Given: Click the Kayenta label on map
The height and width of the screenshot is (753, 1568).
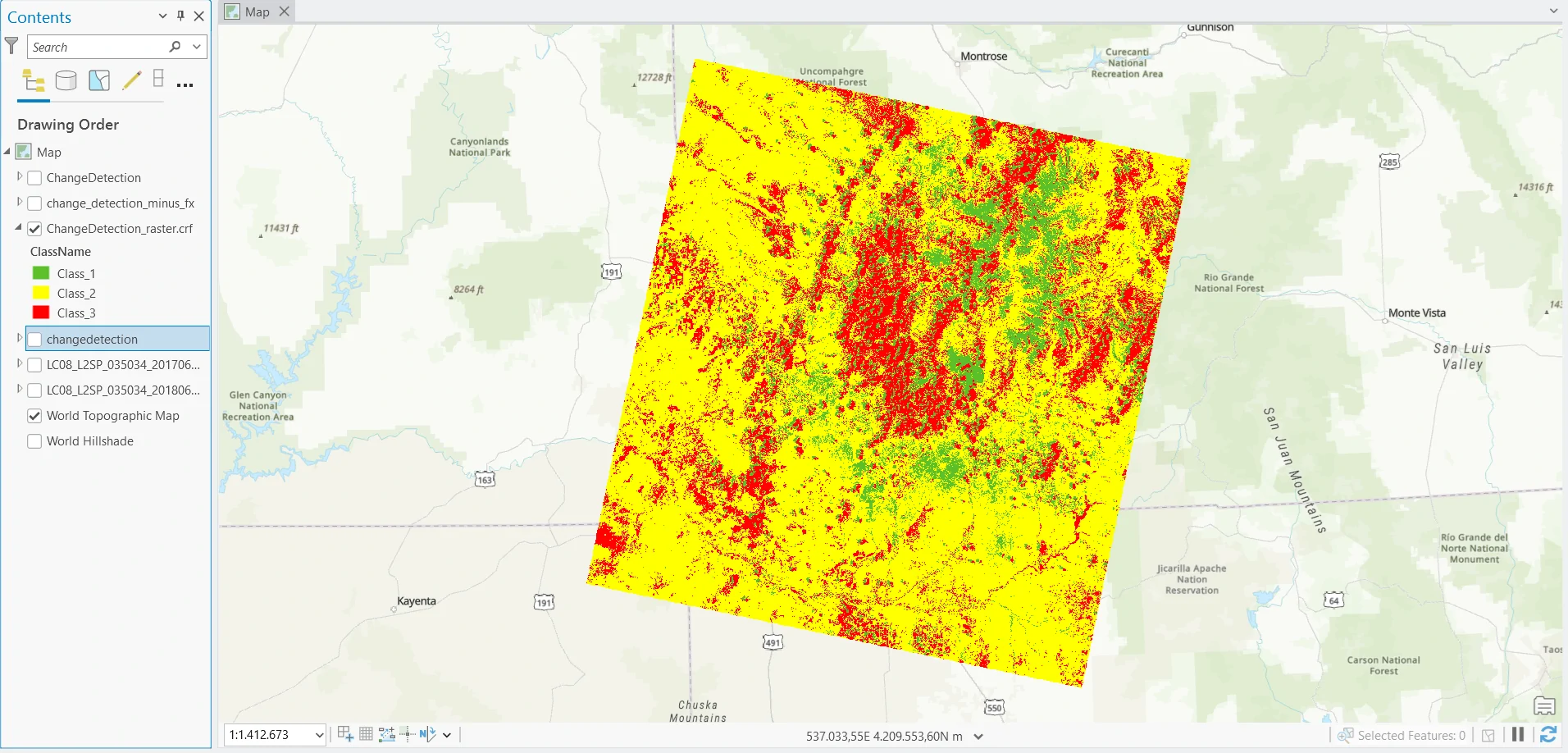Looking at the screenshot, I should [417, 601].
